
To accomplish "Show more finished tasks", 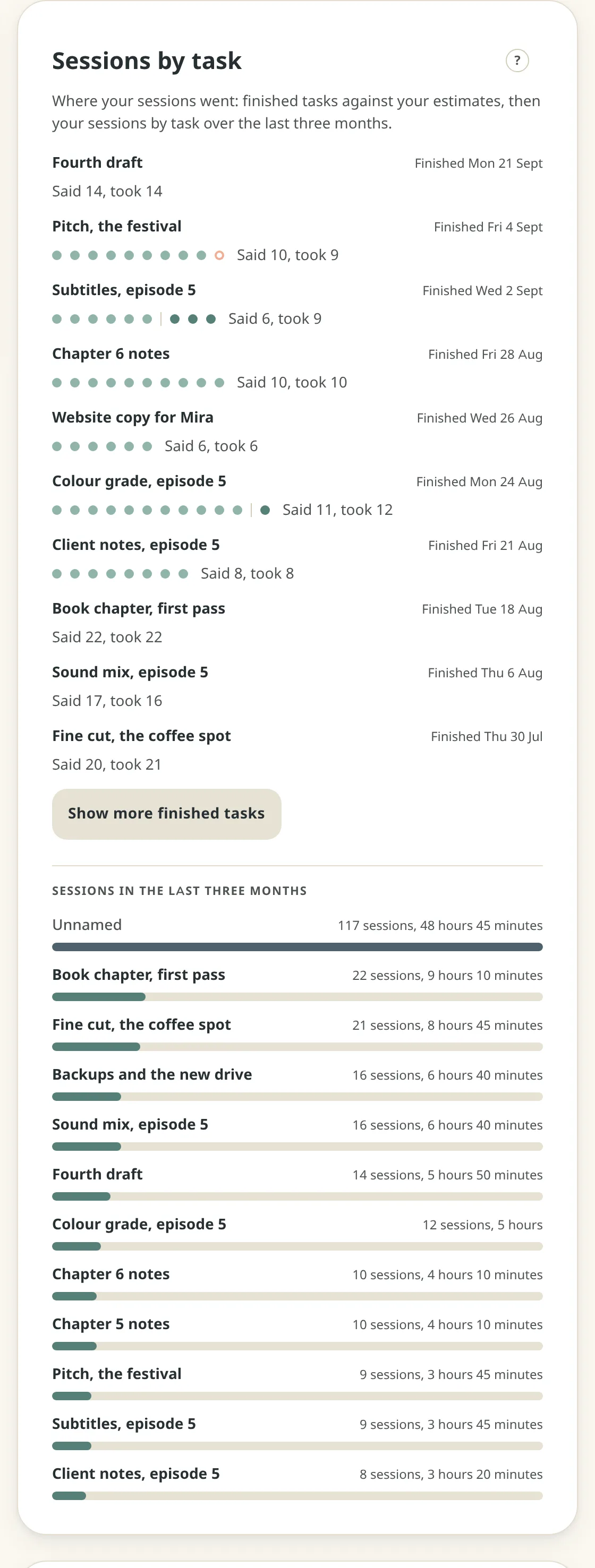I will (166, 814).
